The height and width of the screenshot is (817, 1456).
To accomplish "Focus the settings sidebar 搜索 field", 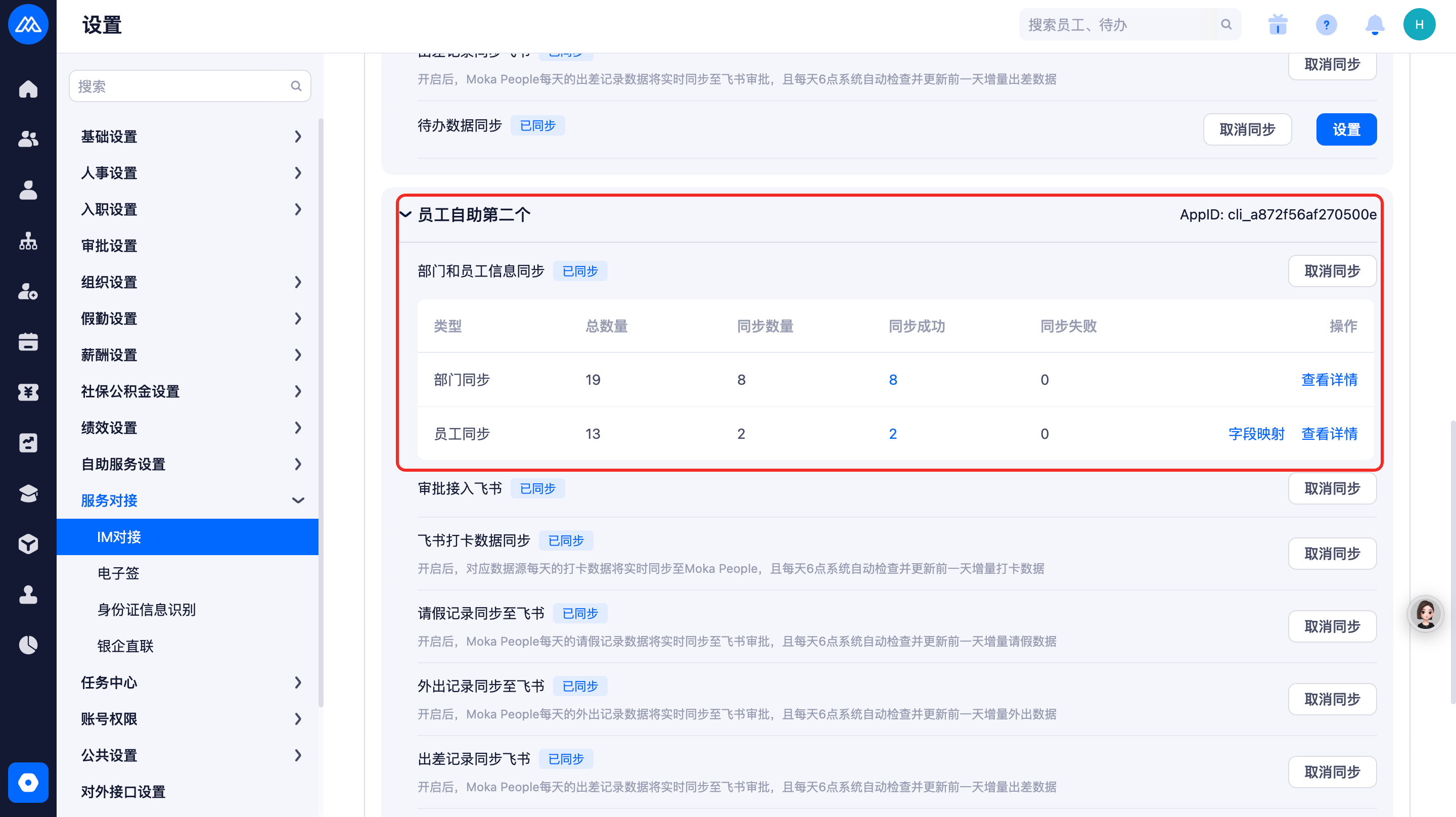I will (x=181, y=86).
